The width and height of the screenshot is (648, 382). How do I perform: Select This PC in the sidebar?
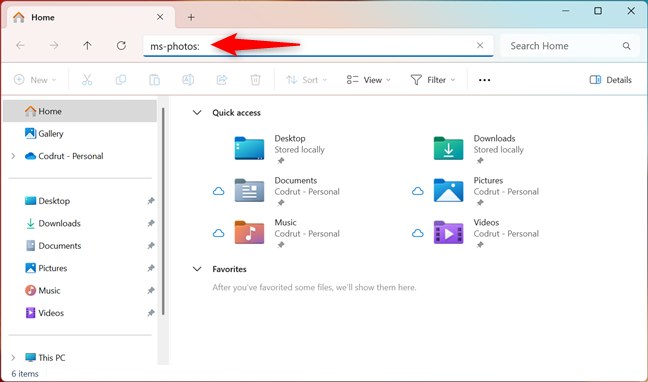click(x=45, y=358)
